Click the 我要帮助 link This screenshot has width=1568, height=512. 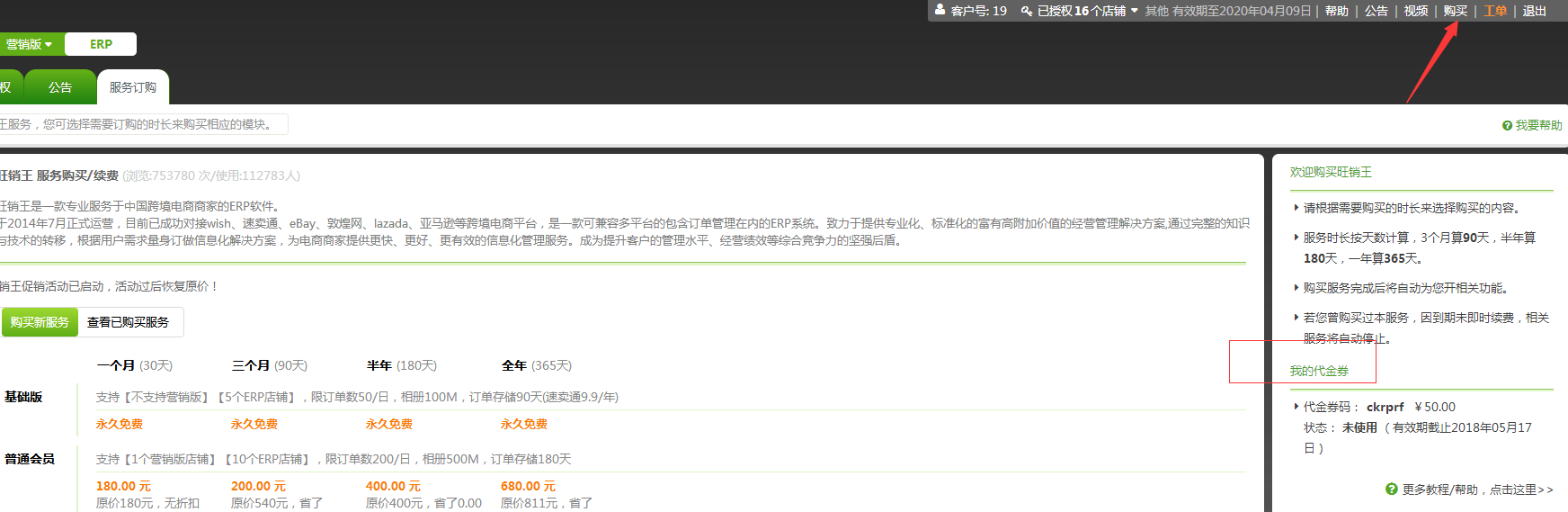[x=1539, y=125]
